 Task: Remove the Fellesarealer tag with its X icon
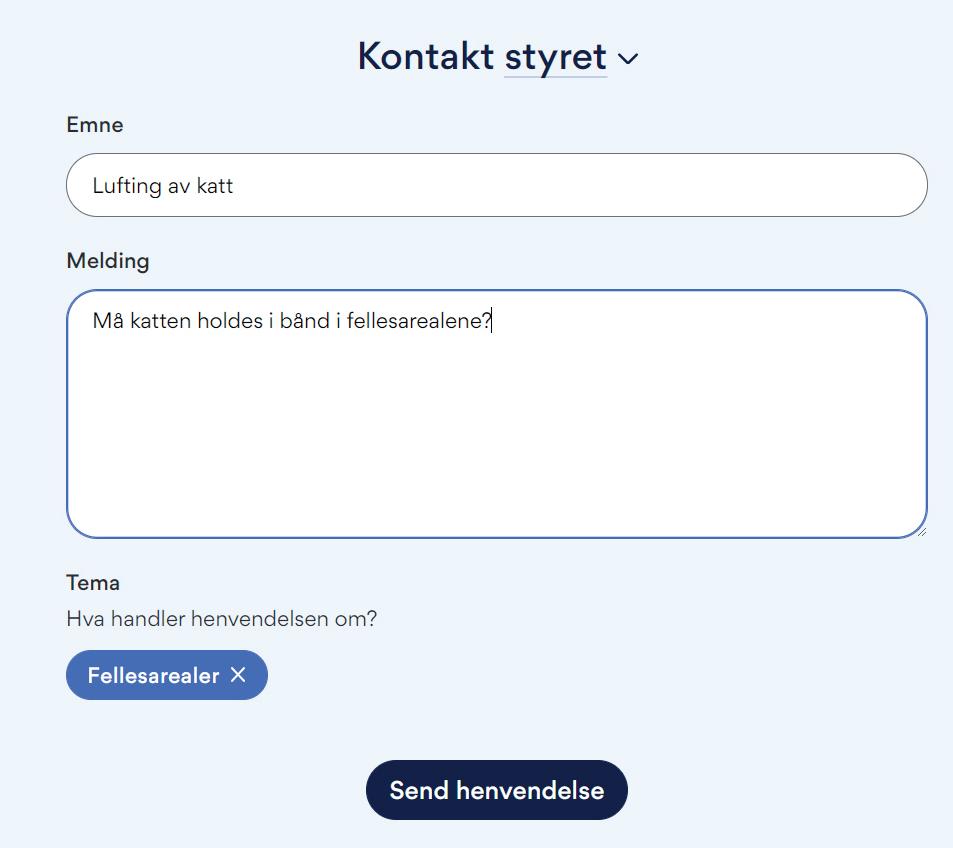238,675
